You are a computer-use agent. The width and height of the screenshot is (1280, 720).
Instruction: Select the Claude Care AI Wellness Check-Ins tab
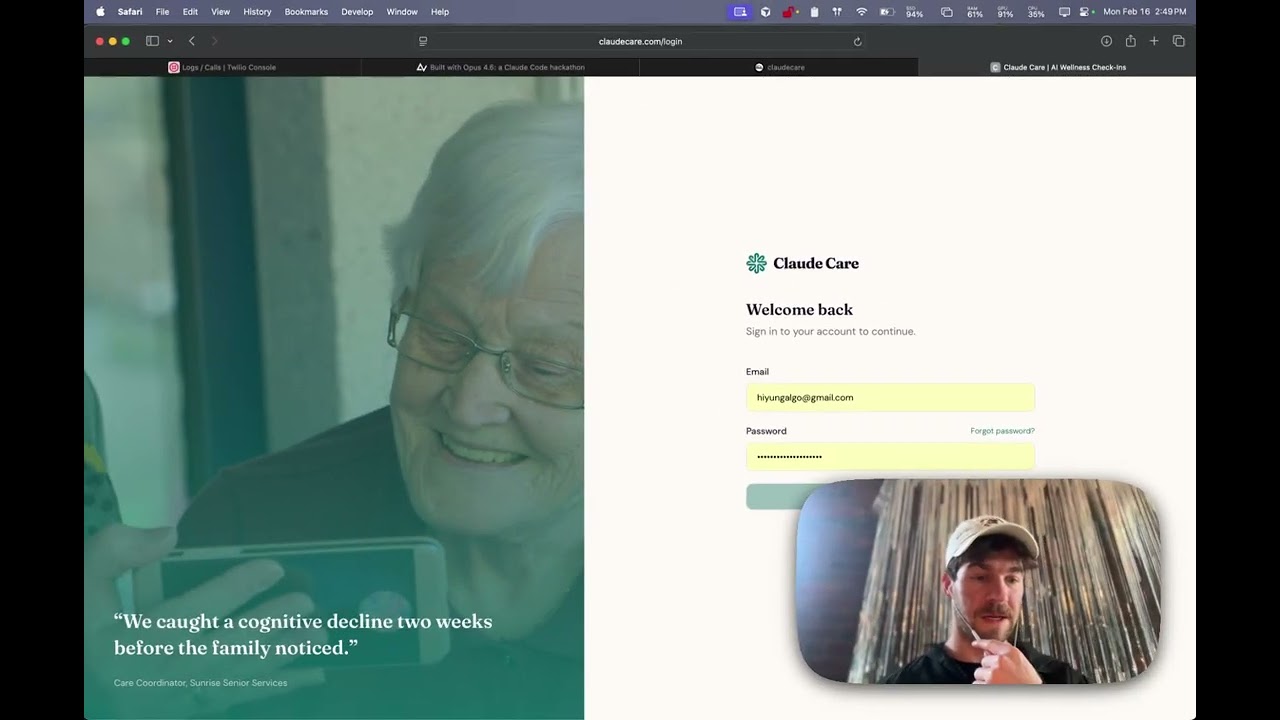pos(1057,67)
